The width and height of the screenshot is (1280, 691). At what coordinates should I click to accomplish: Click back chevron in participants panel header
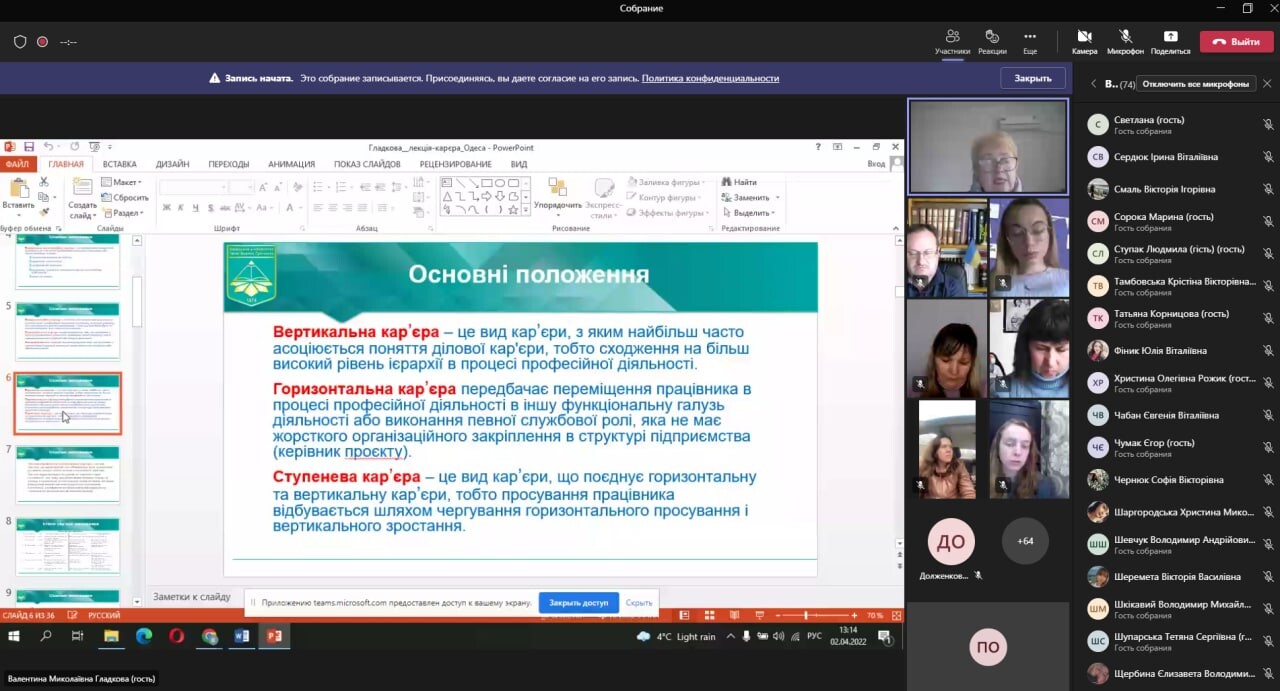pos(1093,84)
